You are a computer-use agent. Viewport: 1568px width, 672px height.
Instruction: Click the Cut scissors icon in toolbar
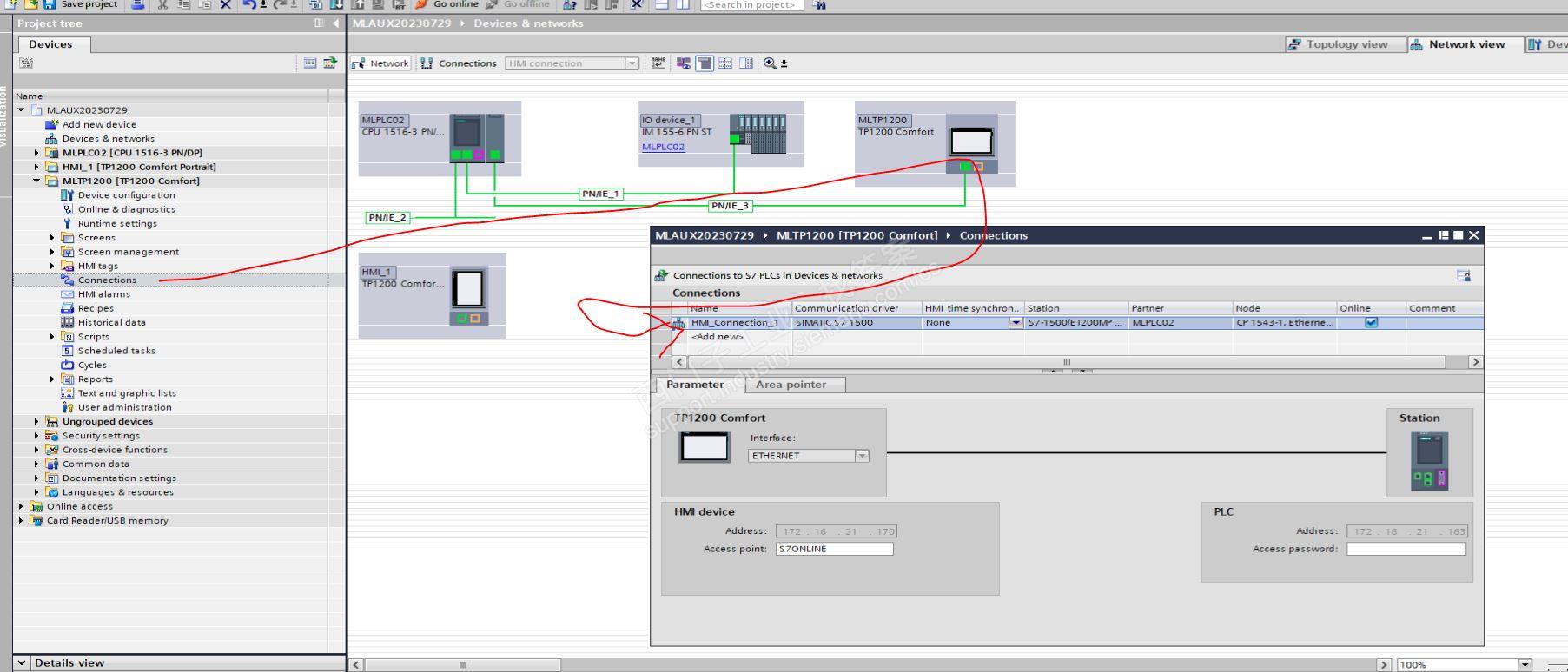(162, 4)
